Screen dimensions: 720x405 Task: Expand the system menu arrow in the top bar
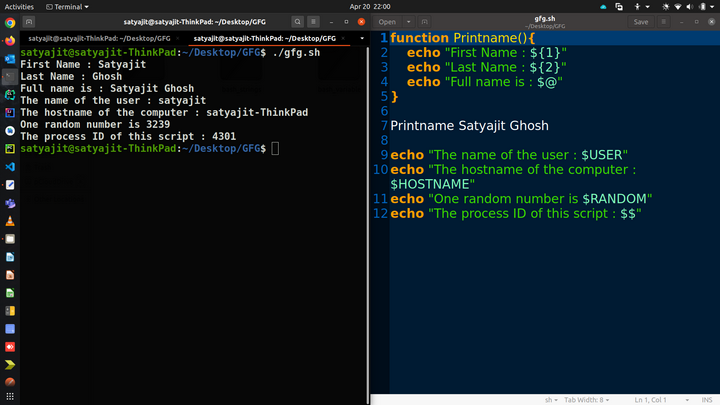(x=712, y=6)
